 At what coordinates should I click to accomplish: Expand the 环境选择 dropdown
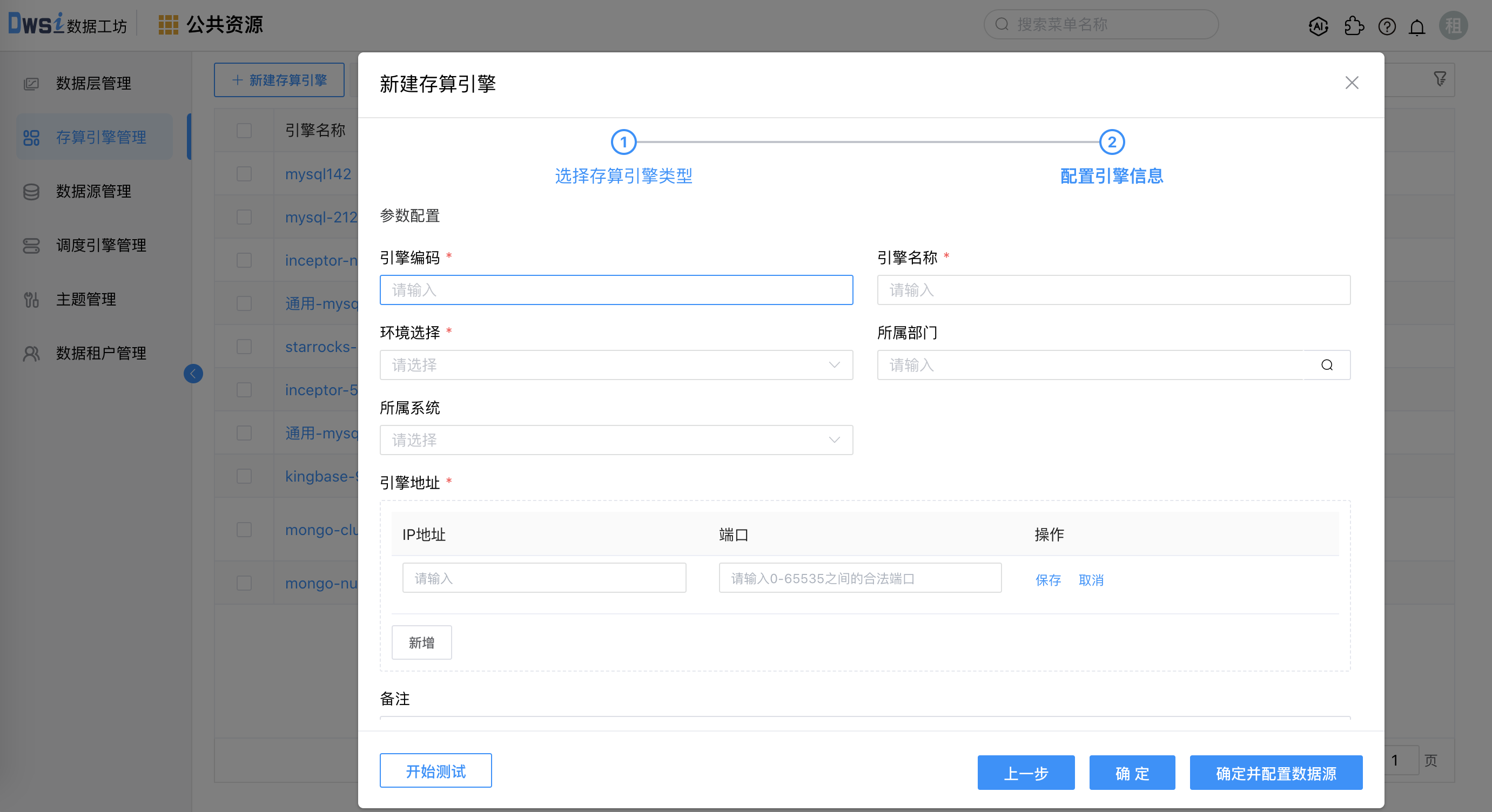[x=616, y=364]
